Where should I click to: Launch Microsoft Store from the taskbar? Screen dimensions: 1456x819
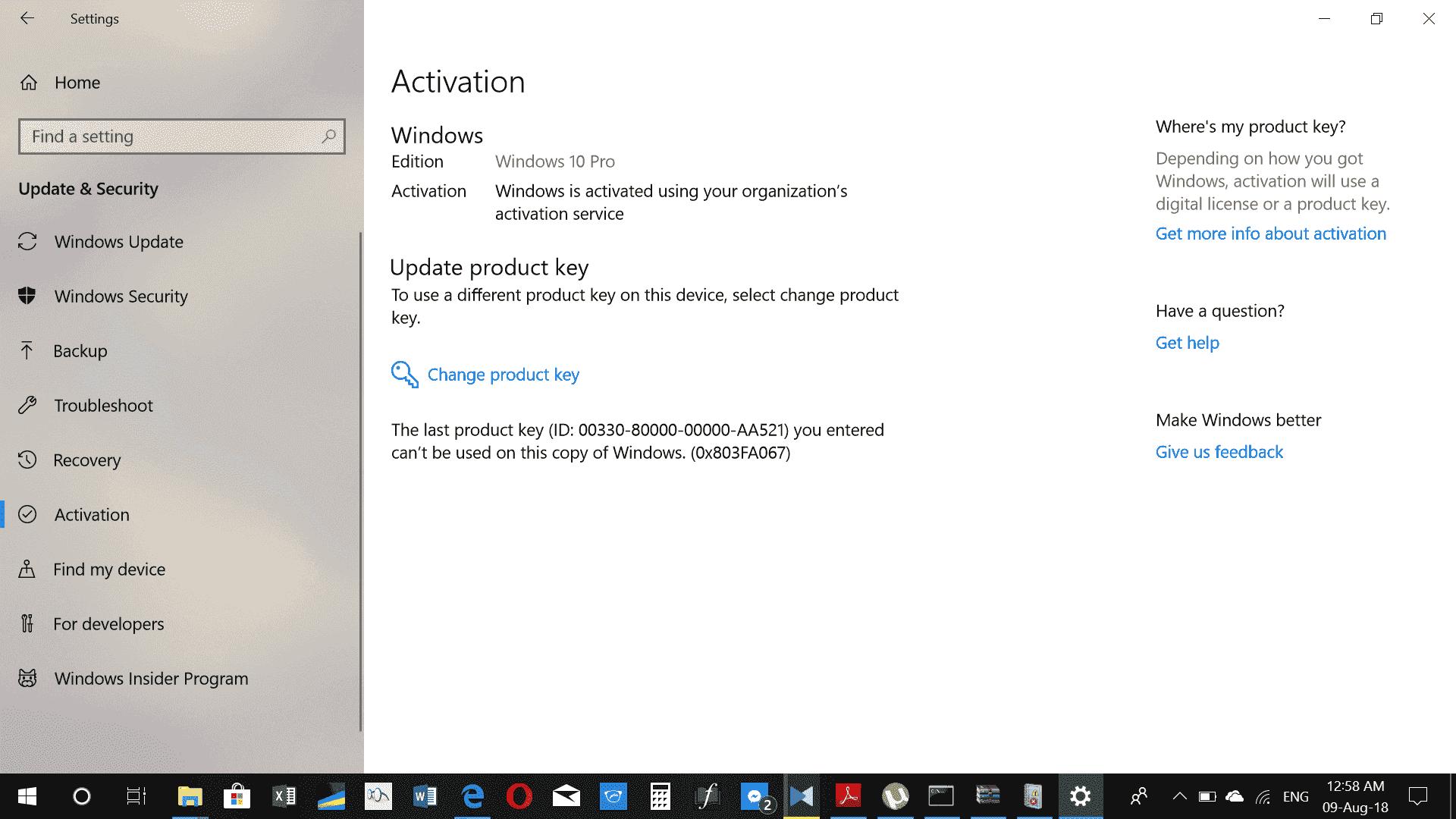[x=237, y=796]
